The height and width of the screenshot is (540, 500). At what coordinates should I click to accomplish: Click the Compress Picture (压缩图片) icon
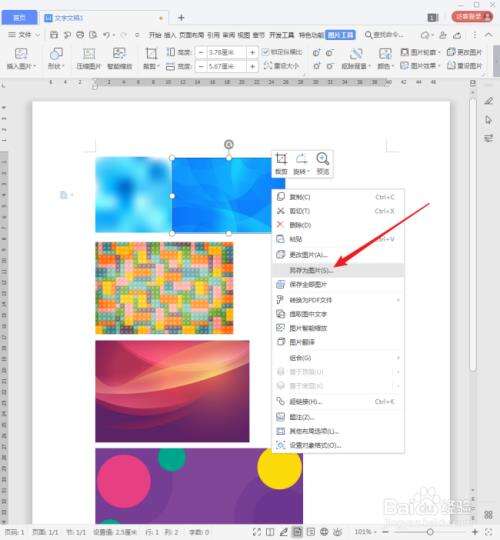(88, 59)
